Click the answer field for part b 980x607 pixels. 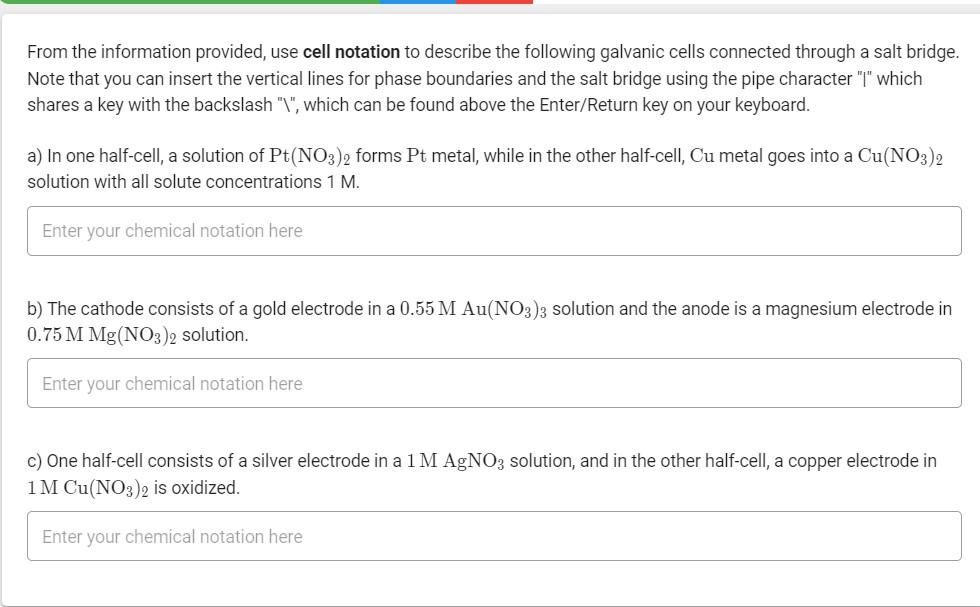coord(494,384)
